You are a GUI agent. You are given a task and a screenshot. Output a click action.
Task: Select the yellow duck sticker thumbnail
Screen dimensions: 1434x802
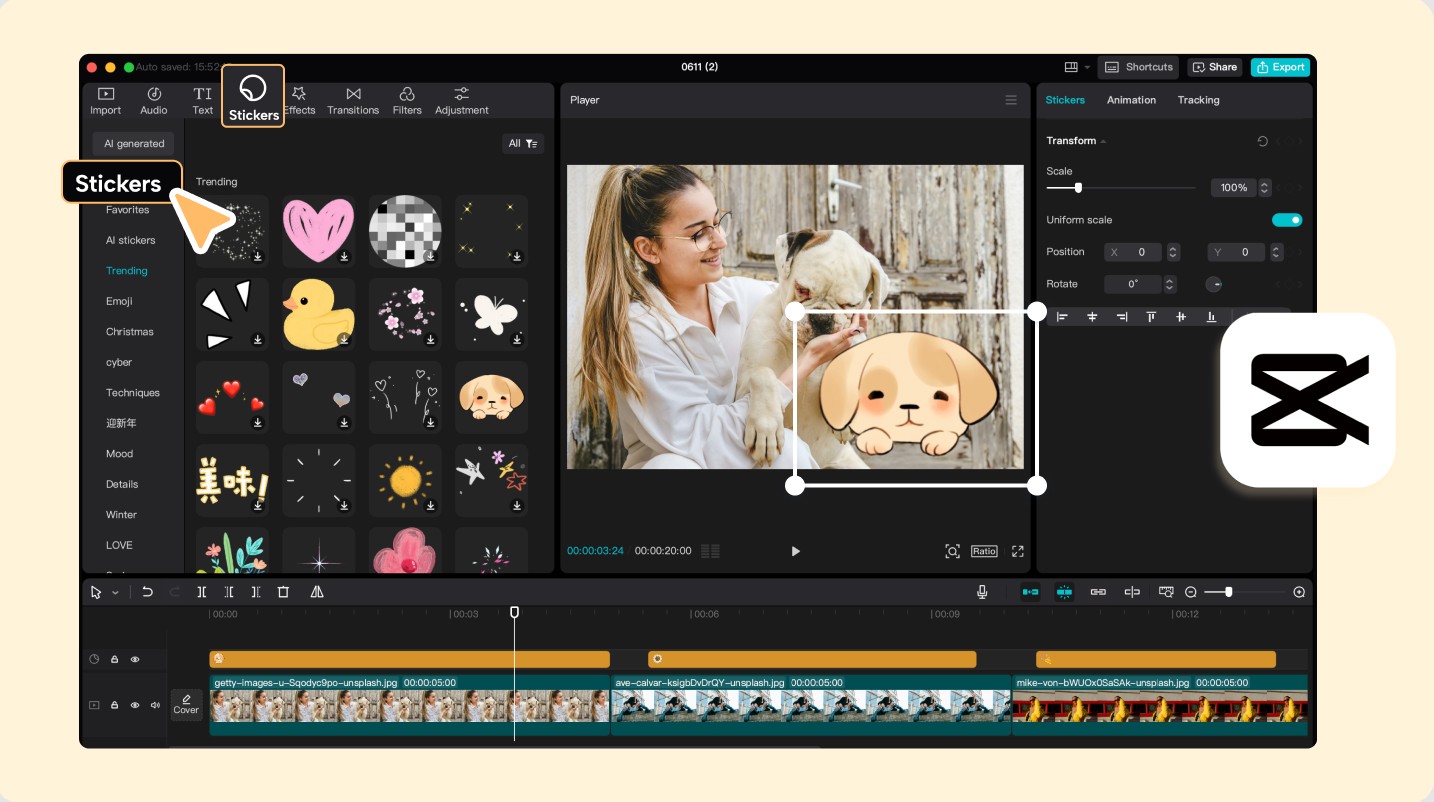(317, 313)
